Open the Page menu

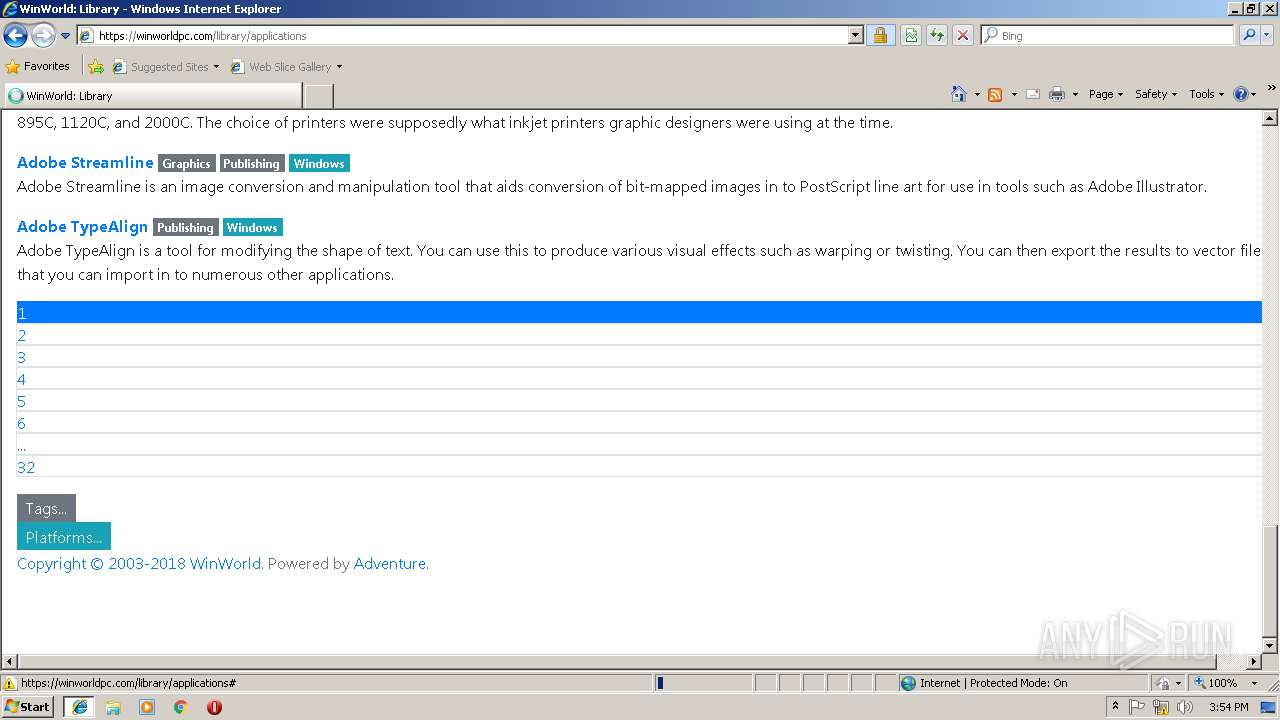tap(1105, 94)
